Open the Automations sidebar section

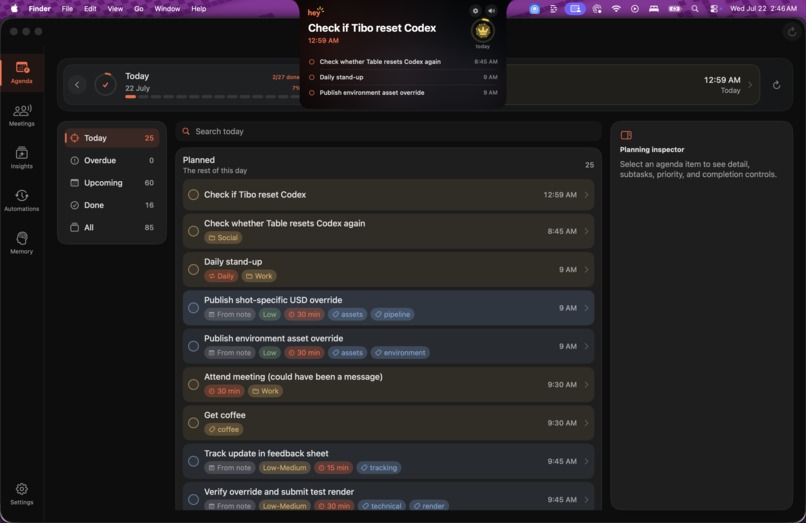pyautogui.click(x=22, y=200)
